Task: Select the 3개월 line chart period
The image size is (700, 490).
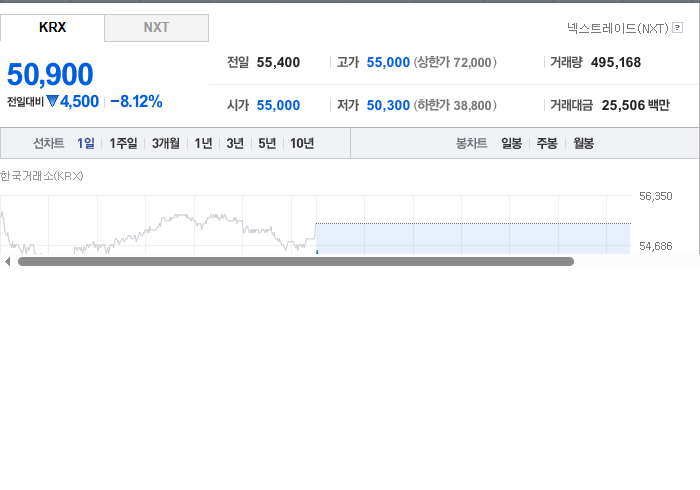Action: (166, 143)
